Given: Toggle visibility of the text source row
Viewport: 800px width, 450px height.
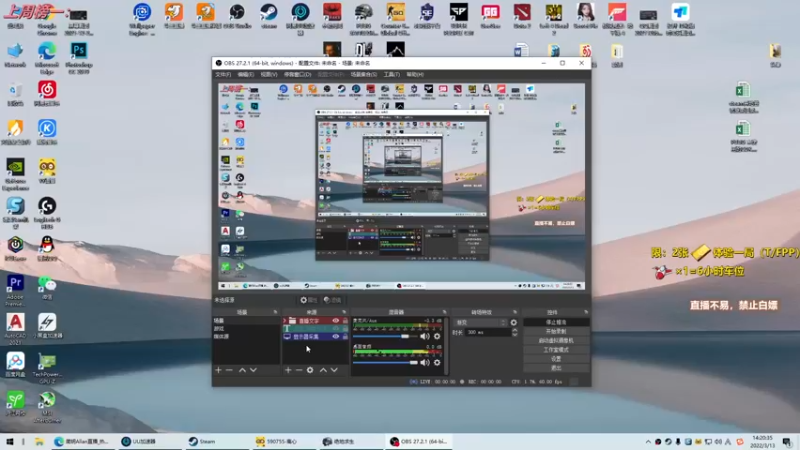Looking at the screenshot, I should [336, 329].
